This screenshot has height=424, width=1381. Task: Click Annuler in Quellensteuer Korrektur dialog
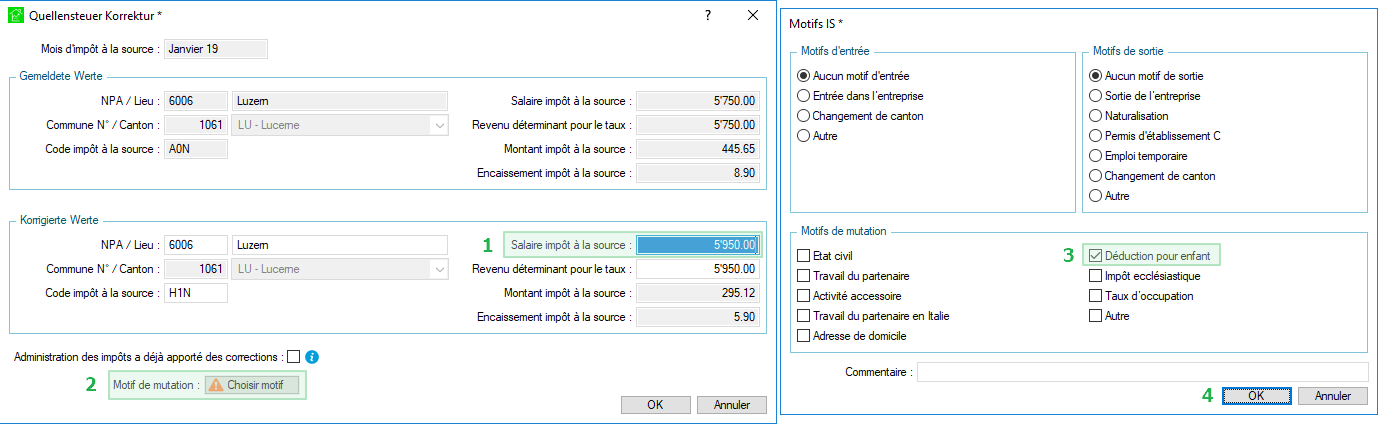(x=731, y=405)
